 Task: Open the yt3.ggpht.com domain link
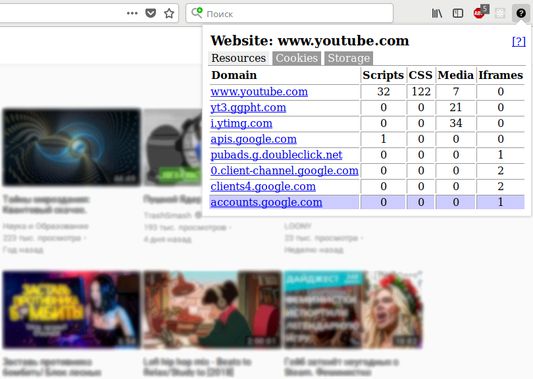coord(248,108)
